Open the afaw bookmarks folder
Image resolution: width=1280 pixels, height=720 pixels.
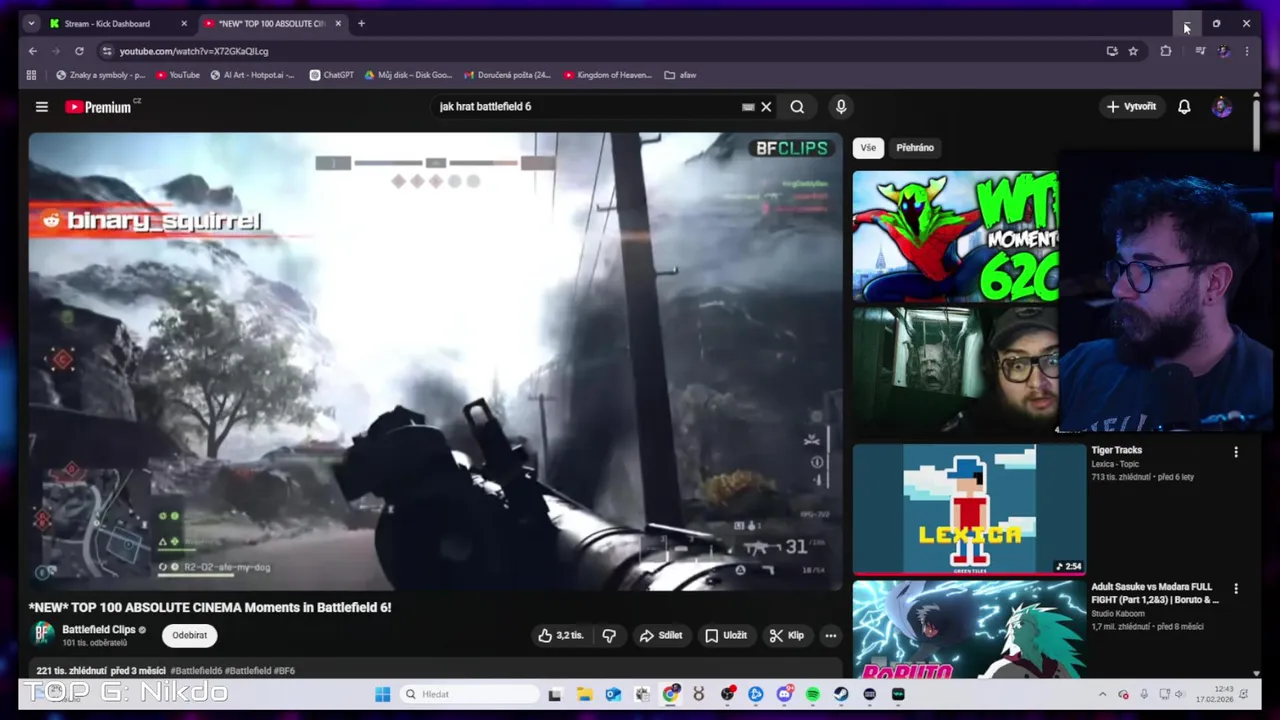[680, 75]
